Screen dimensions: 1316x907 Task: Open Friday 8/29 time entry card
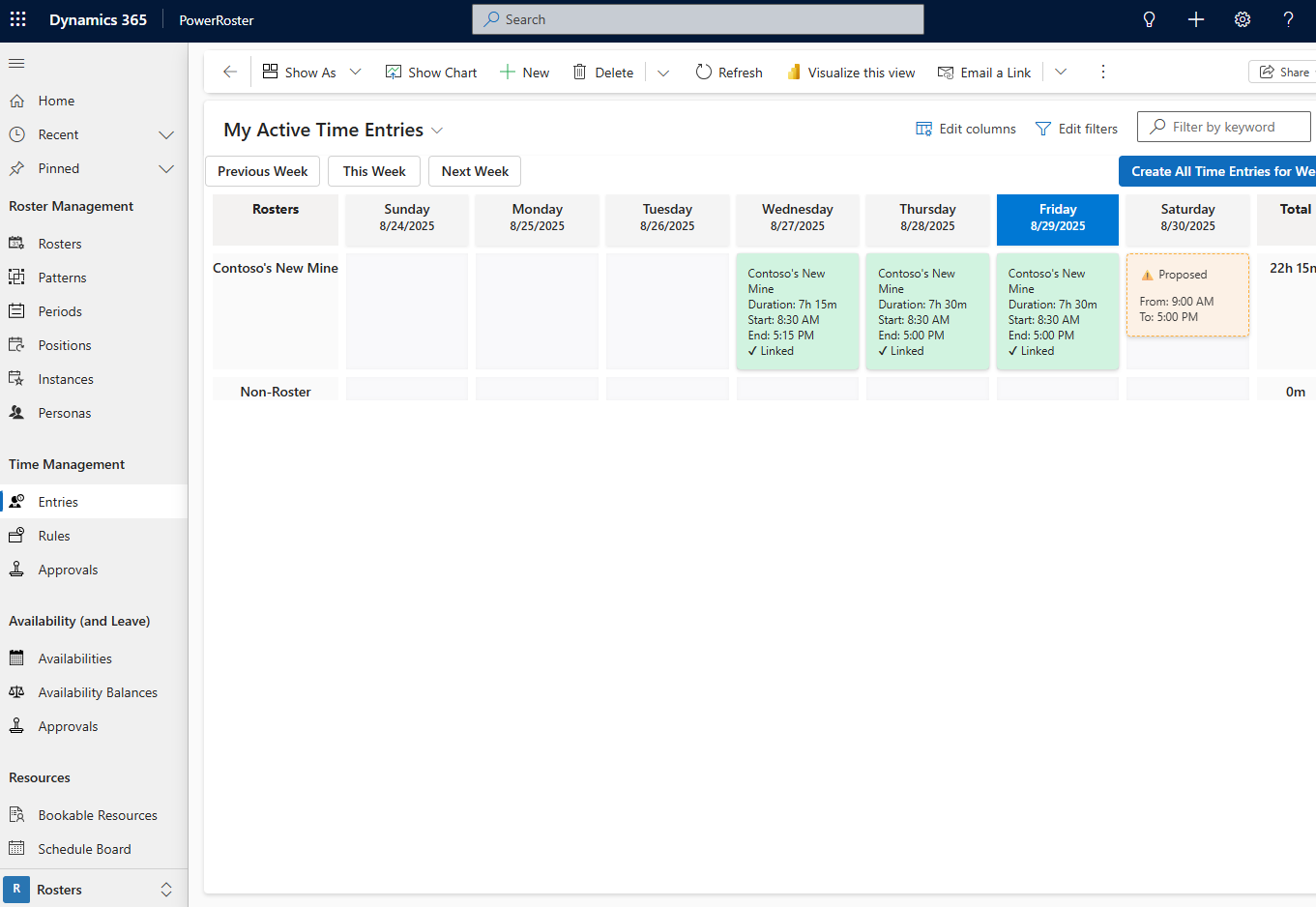pyautogui.click(x=1058, y=311)
